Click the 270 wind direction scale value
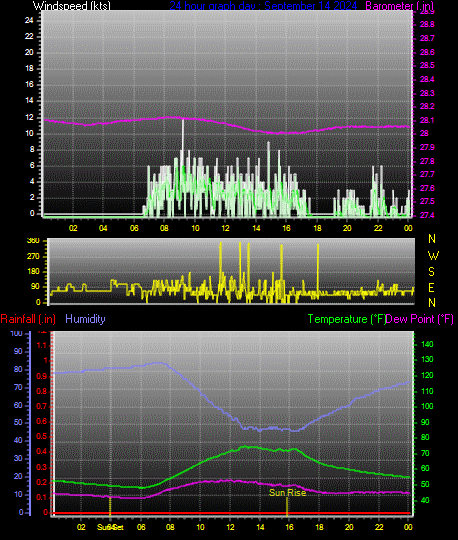Image resolution: width=458 pixels, height=540 pixels. click(x=33, y=256)
